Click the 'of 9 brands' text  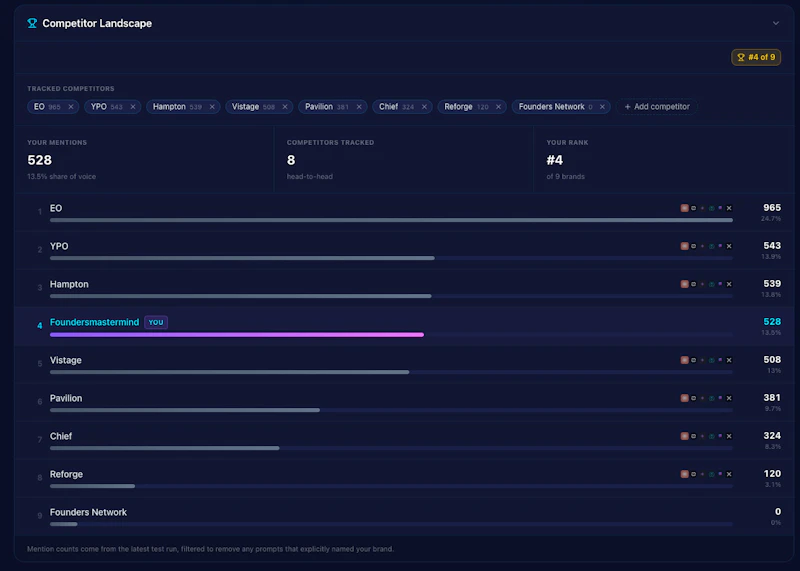tap(565, 177)
